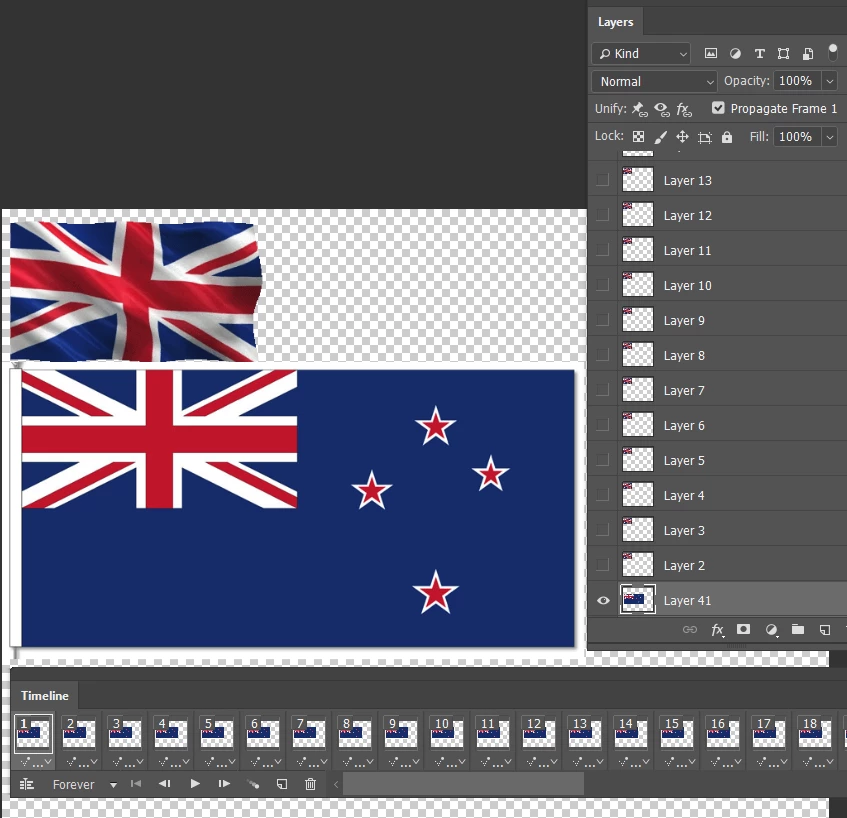Show Layer 13 visibility box

tap(602, 180)
